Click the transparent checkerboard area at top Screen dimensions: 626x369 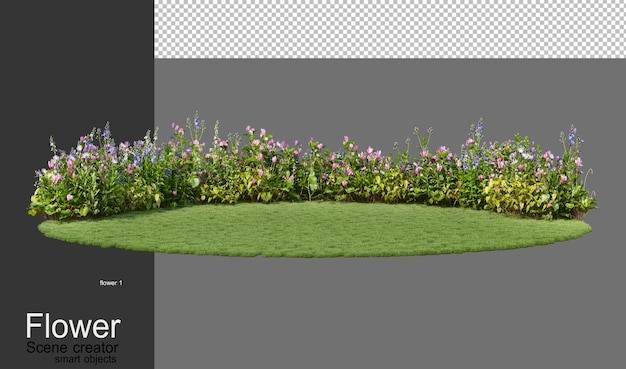[x=390, y=29]
